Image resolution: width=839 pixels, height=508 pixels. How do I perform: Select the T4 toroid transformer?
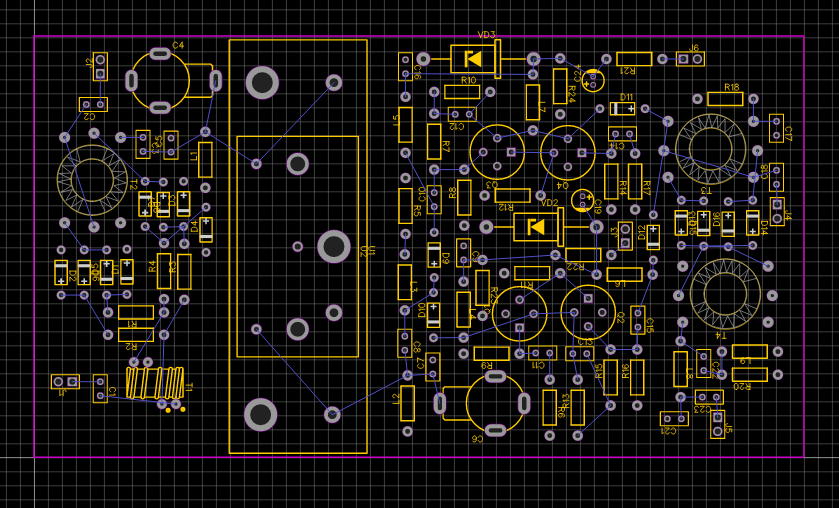[x=725, y=294]
